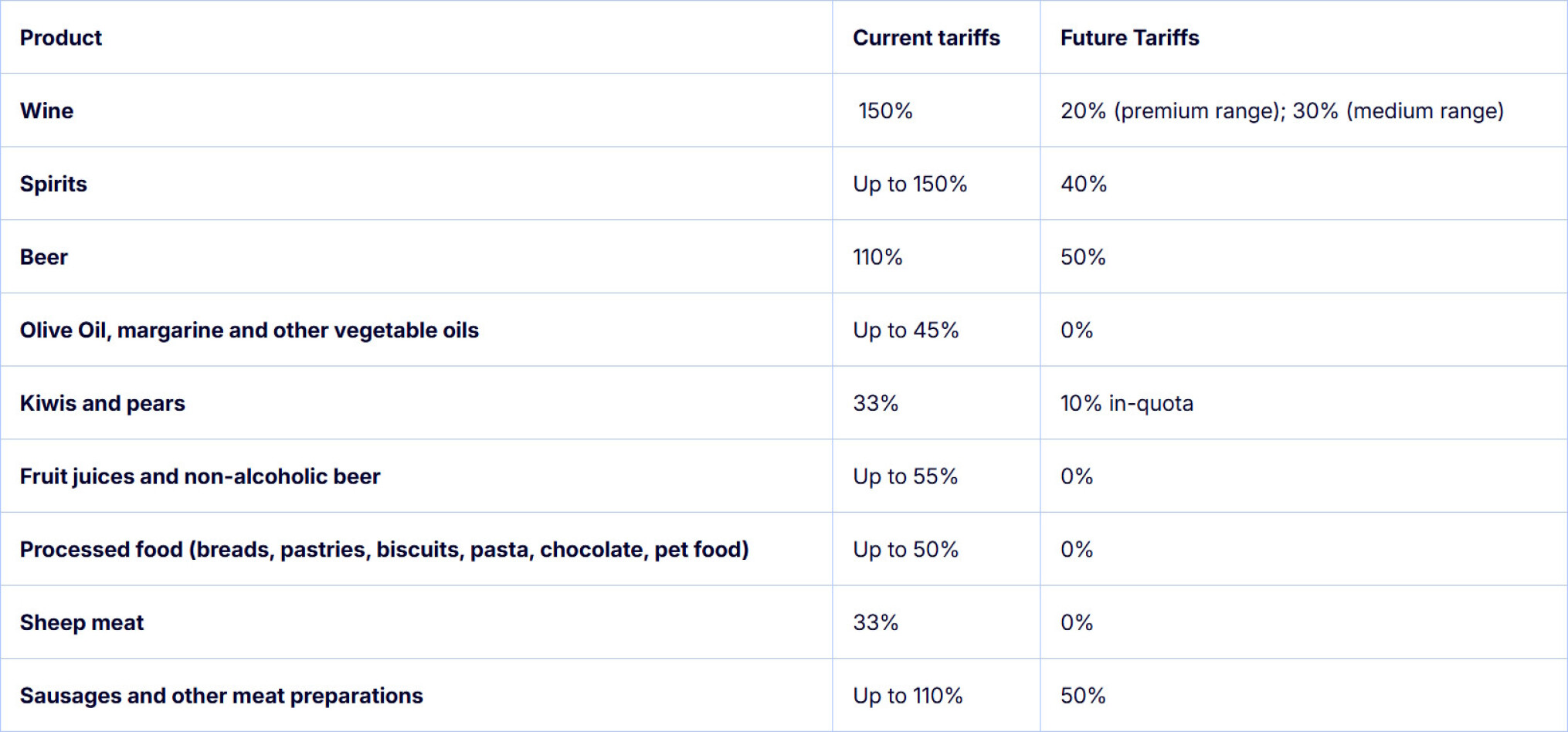Screen dimensions: 1568x732
Task: Select Fruit juices and non-alcoholic beer
Action: pyautogui.click(x=200, y=476)
